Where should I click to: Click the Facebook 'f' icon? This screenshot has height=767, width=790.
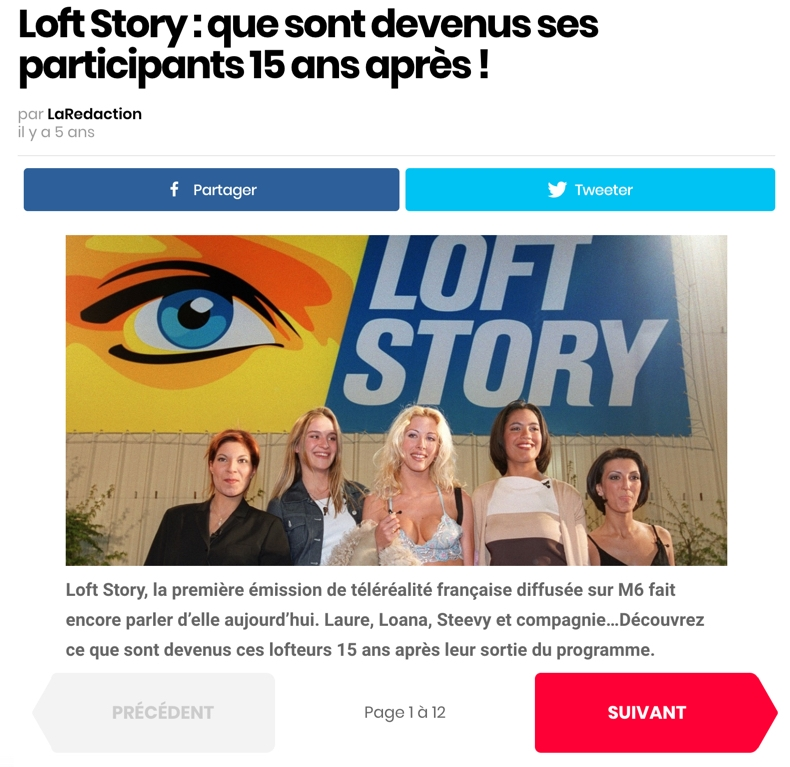tap(174, 189)
